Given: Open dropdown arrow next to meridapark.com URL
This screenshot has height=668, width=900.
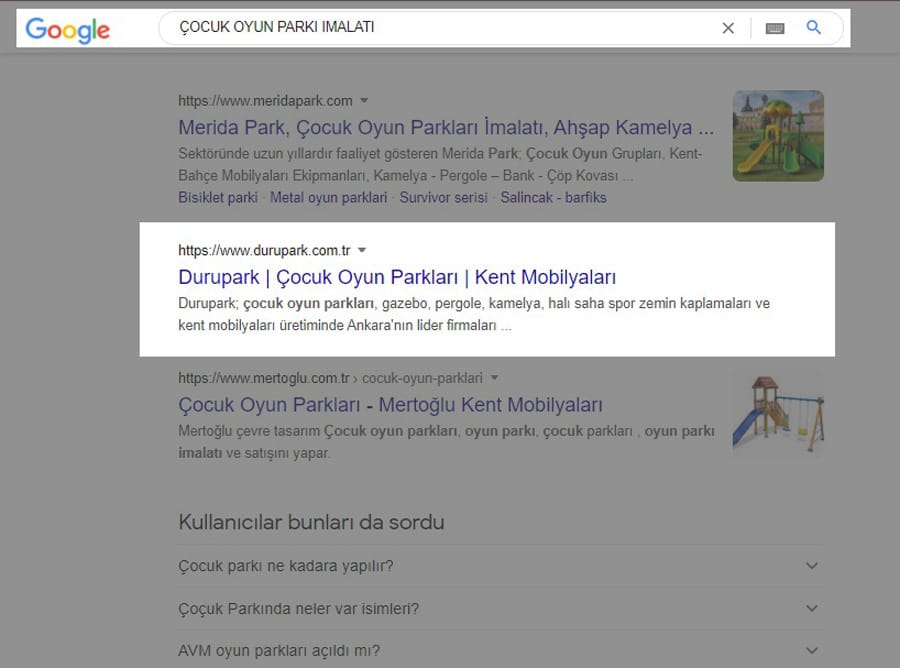Looking at the screenshot, I should [364, 100].
